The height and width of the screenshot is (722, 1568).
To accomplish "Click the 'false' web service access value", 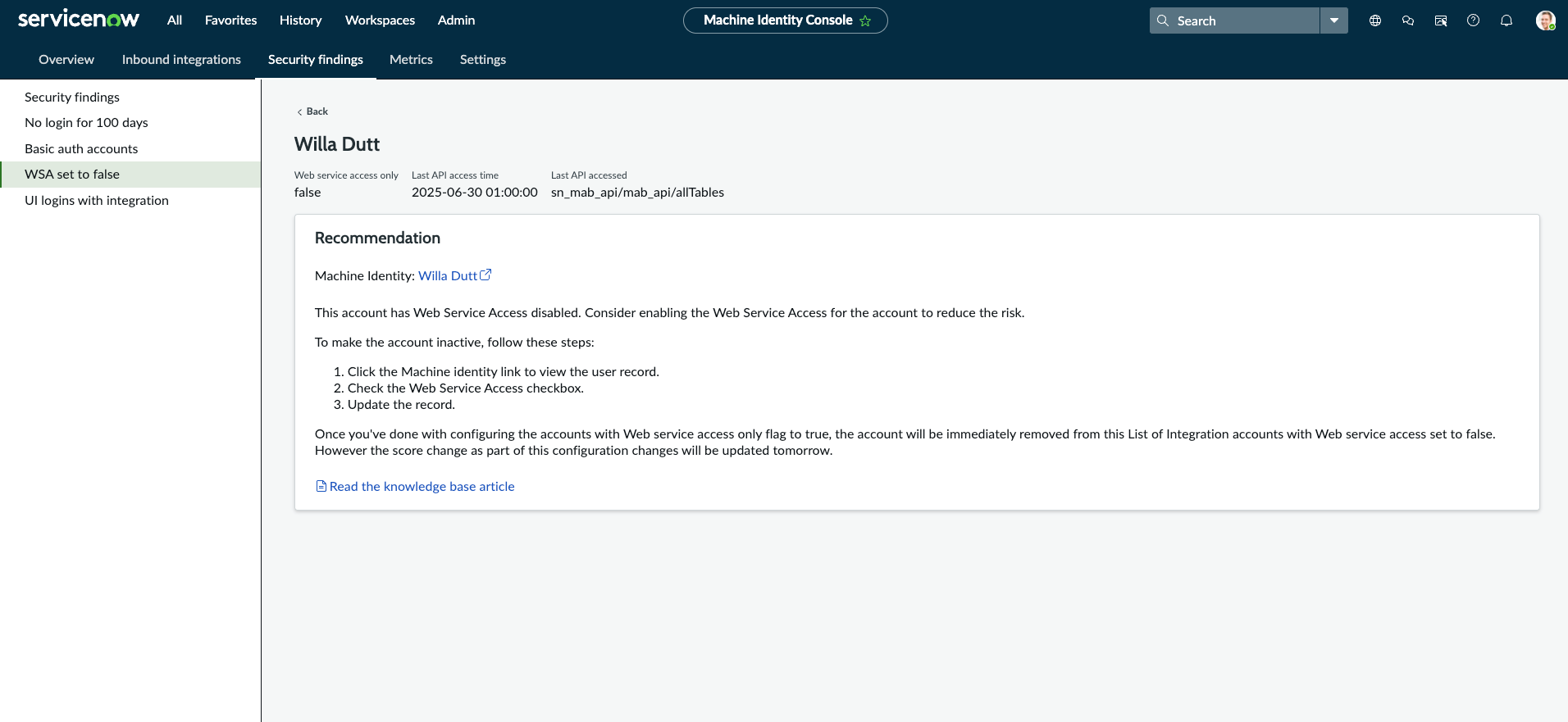I will (x=308, y=192).
